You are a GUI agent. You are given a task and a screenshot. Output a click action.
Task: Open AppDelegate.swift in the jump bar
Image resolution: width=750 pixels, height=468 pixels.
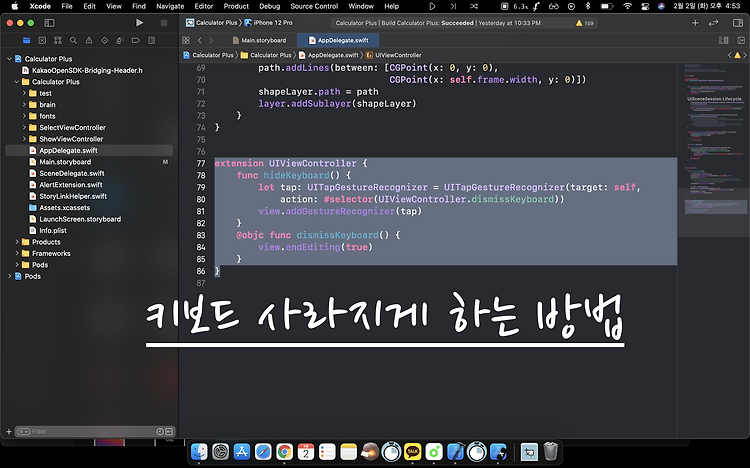[329, 55]
